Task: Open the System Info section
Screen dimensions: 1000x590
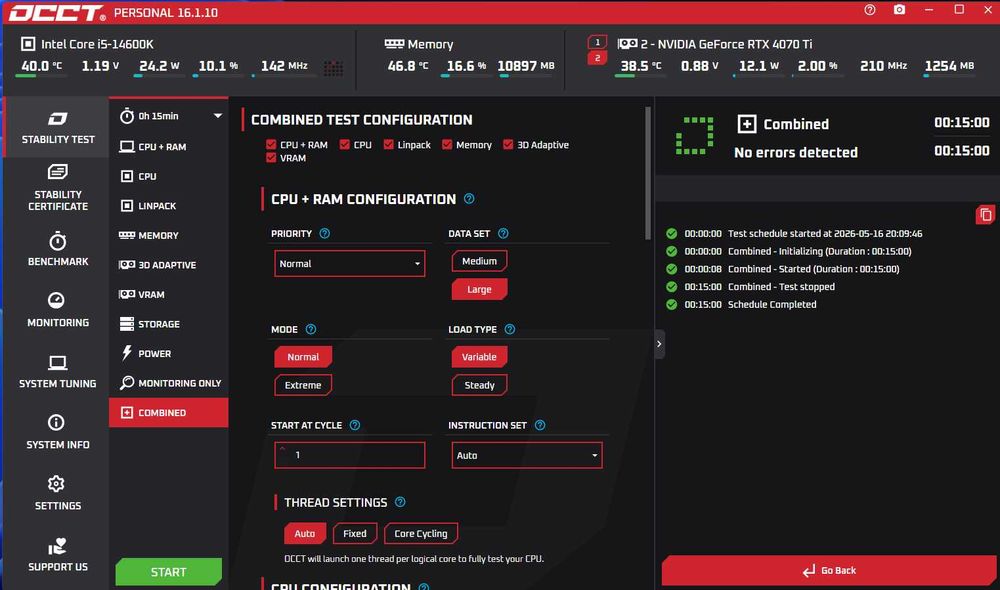Action: [x=57, y=432]
